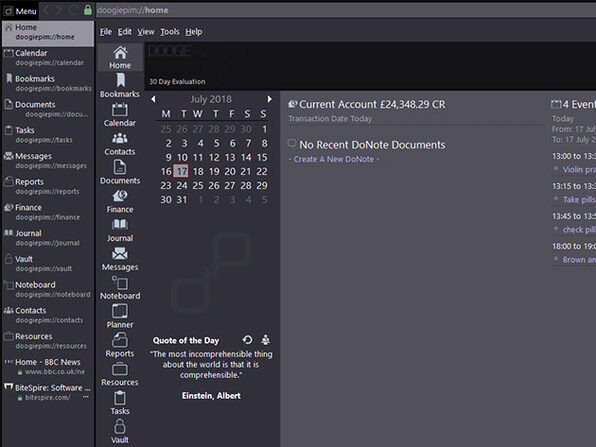Image resolution: width=596 pixels, height=447 pixels.
Task: Switch to the Tasks side tab
Action: click(x=48, y=135)
